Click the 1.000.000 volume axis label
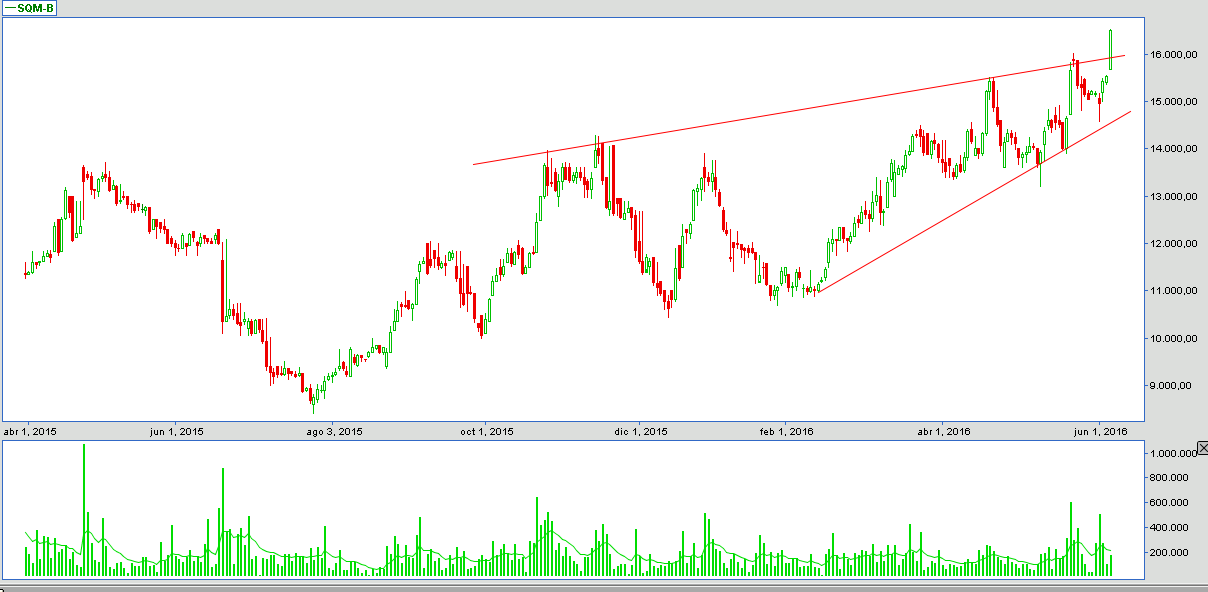1208x592 pixels. [1173, 454]
